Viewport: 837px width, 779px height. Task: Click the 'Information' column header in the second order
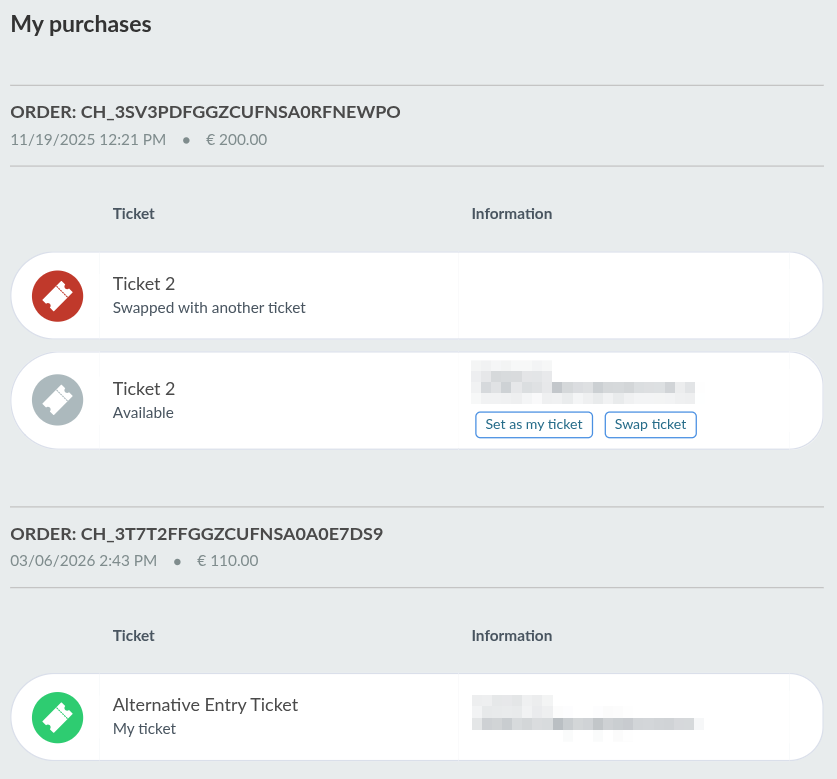[511, 635]
